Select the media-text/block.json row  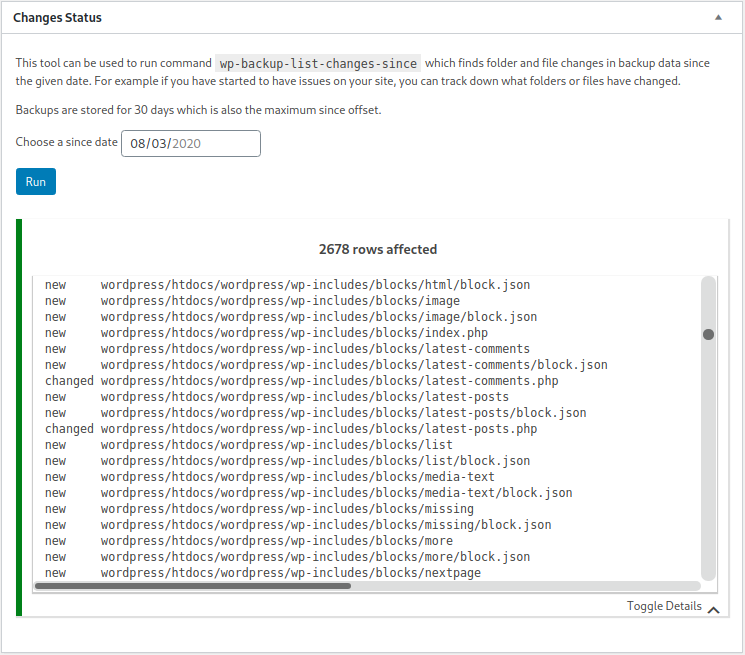tap(308, 493)
